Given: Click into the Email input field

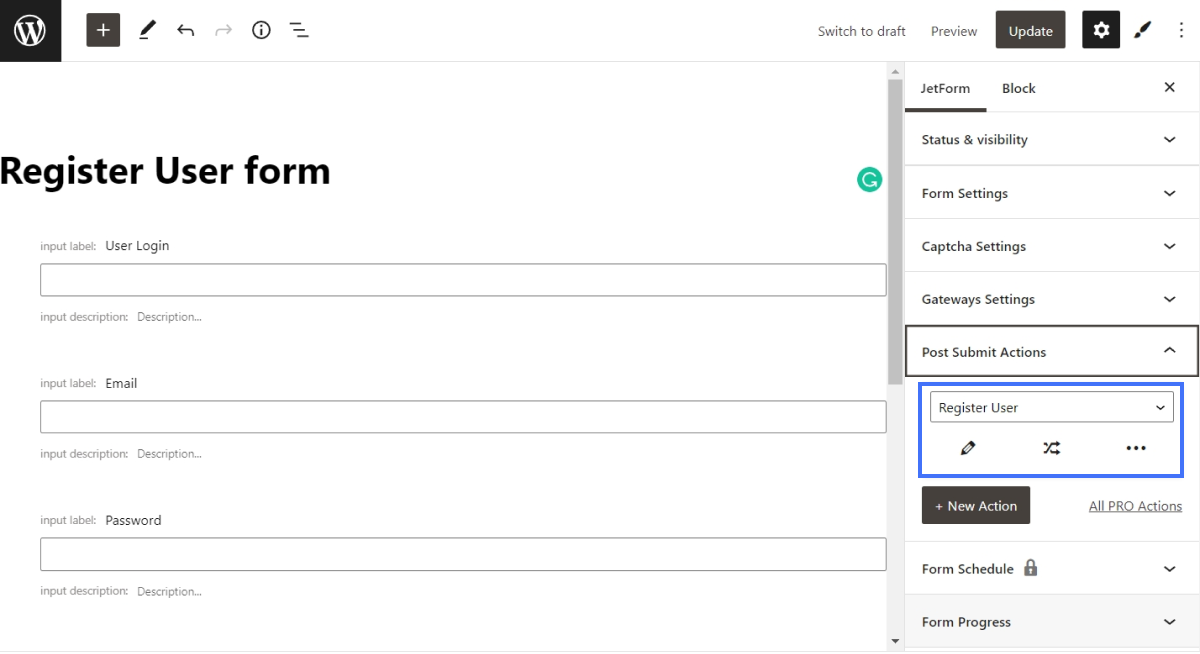Looking at the screenshot, I should click(x=463, y=417).
